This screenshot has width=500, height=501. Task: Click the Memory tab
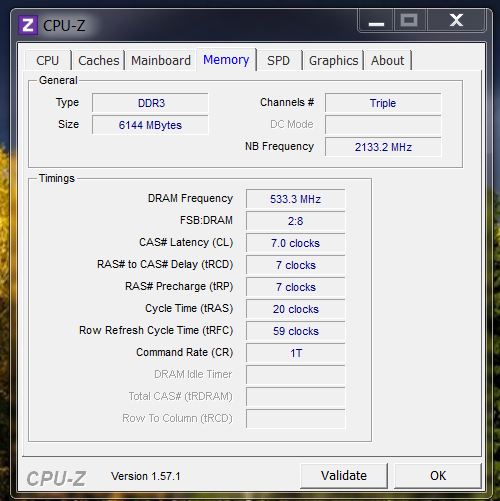click(x=226, y=60)
